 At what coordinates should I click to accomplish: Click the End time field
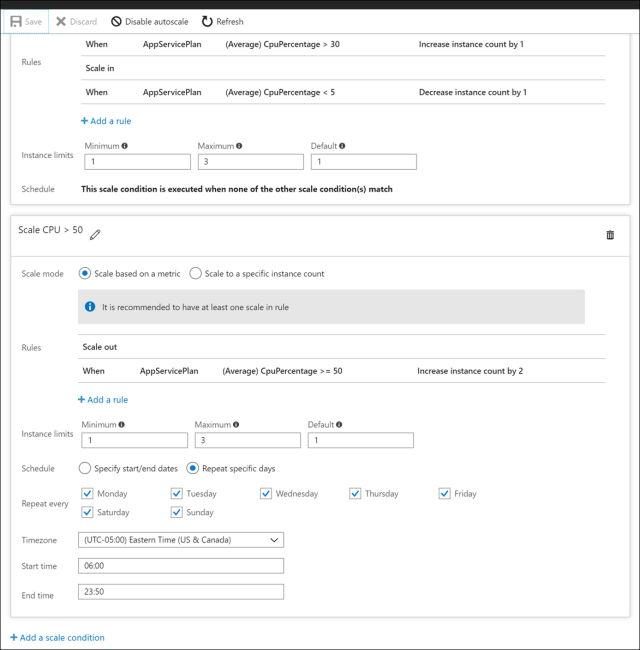coord(181,592)
